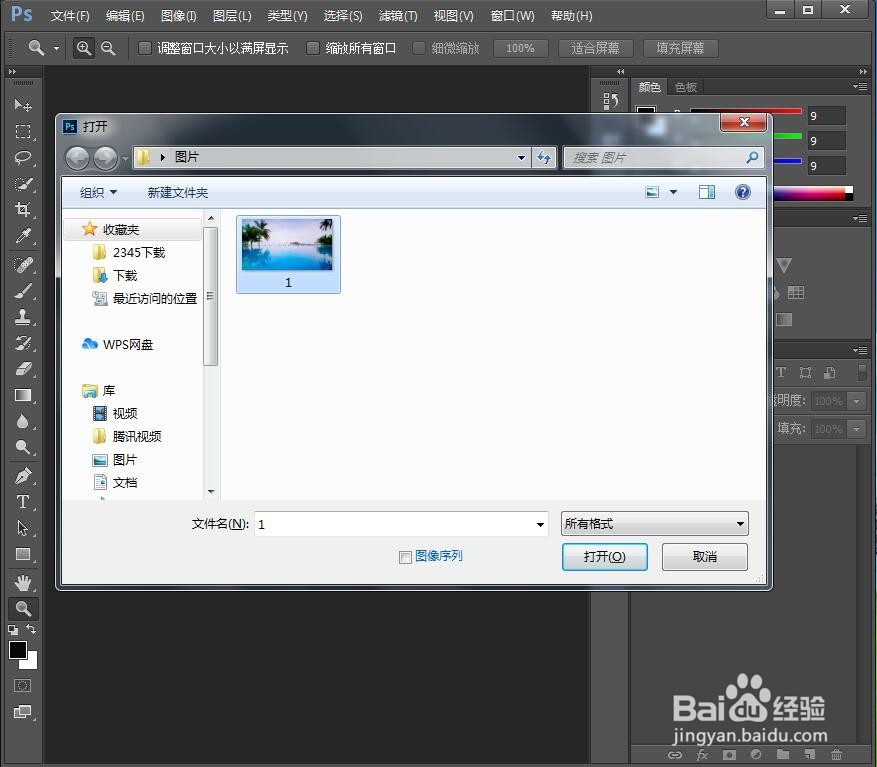Swap foreground and background colors
The width and height of the screenshot is (877, 767).
[x=31, y=629]
